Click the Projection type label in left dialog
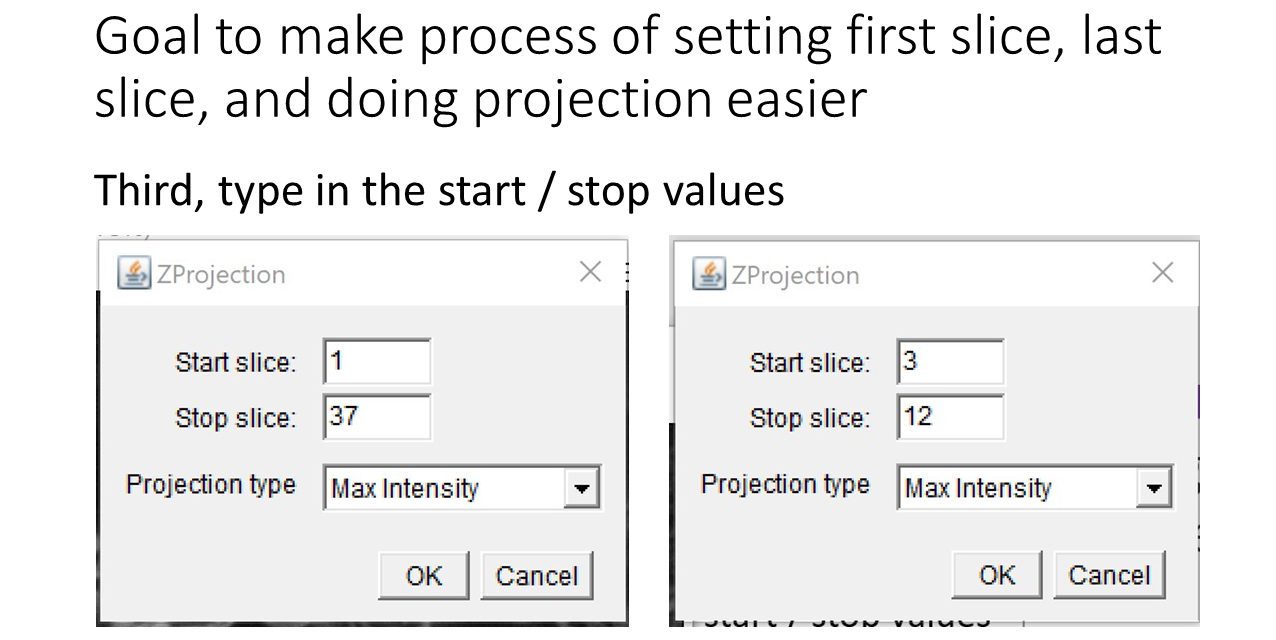The width and height of the screenshot is (1276, 640). [x=211, y=485]
